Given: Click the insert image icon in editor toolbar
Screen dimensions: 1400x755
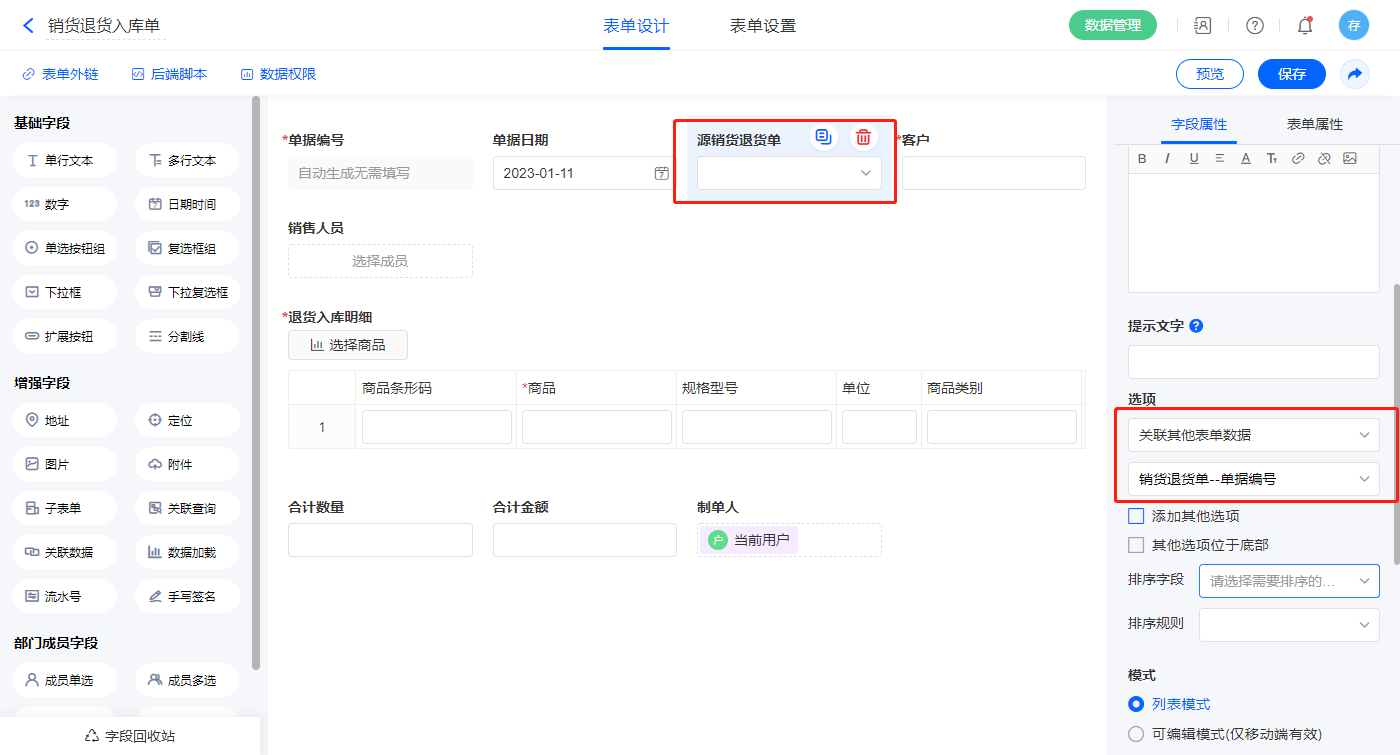Looking at the screenshot, I should click(x=1349, y=158).
